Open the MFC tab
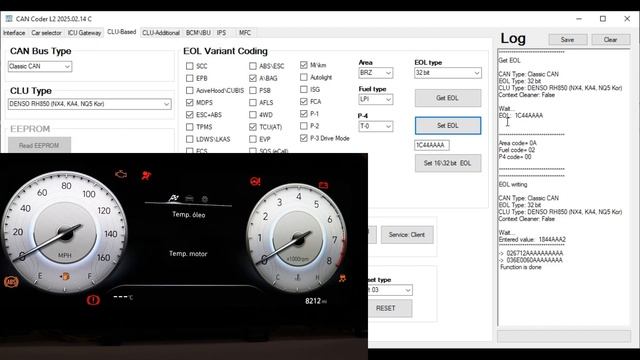640x360 pixels. (245, 33)
